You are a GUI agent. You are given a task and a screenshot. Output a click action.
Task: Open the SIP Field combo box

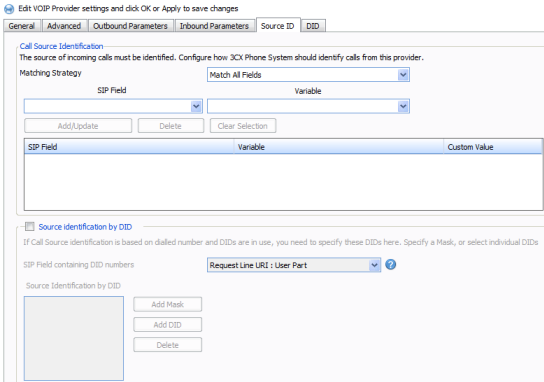pyautogui.click(x=113, y=106)
